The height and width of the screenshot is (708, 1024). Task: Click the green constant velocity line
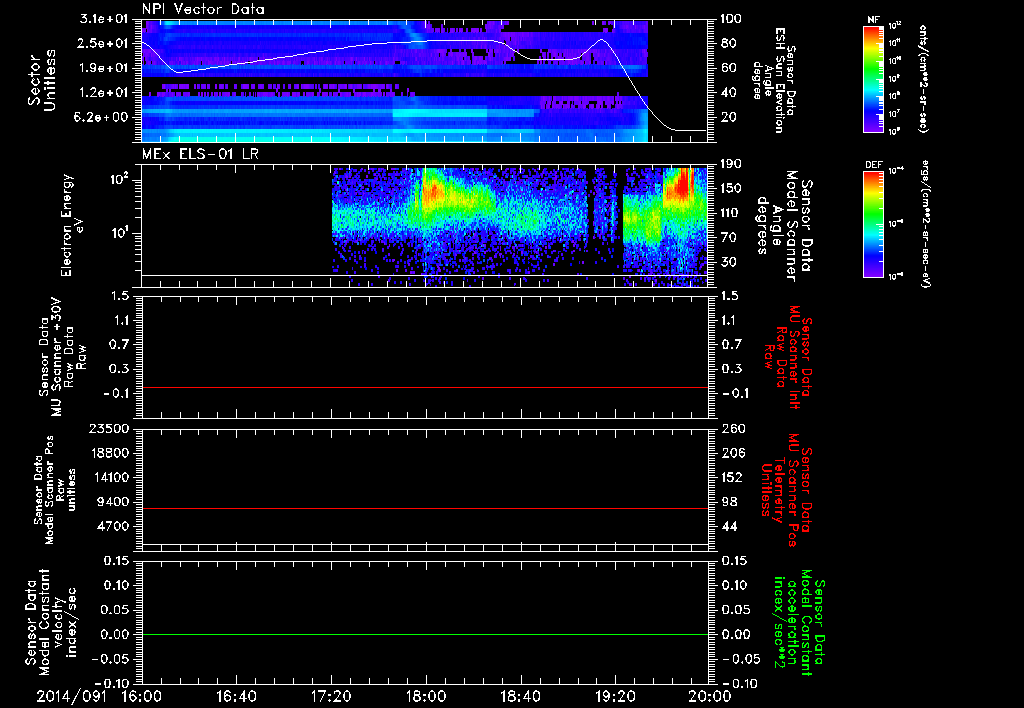[425, 634]
